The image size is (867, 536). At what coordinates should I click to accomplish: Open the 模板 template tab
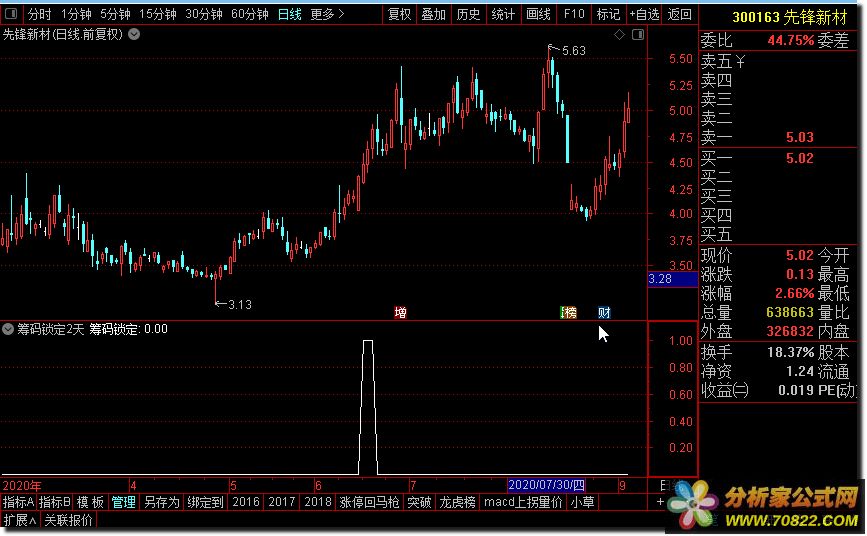pyautogui.click(x=90, y=502)
